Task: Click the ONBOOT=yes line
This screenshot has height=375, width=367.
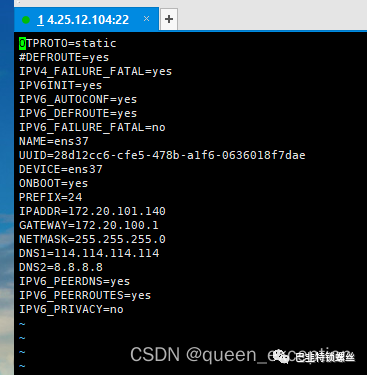Action: tap(53, 183)
